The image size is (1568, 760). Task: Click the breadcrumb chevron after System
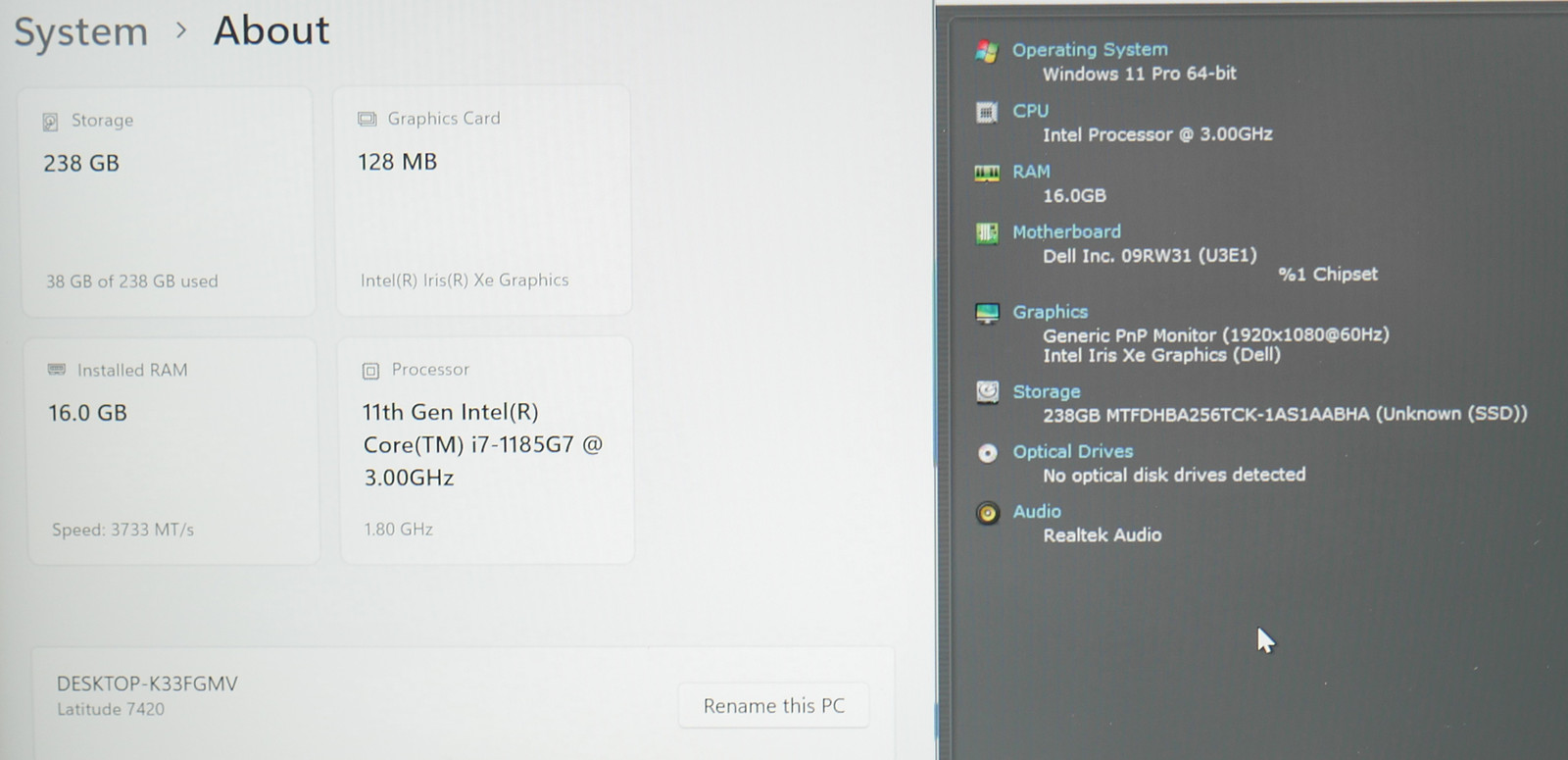[x=180, y=31]
